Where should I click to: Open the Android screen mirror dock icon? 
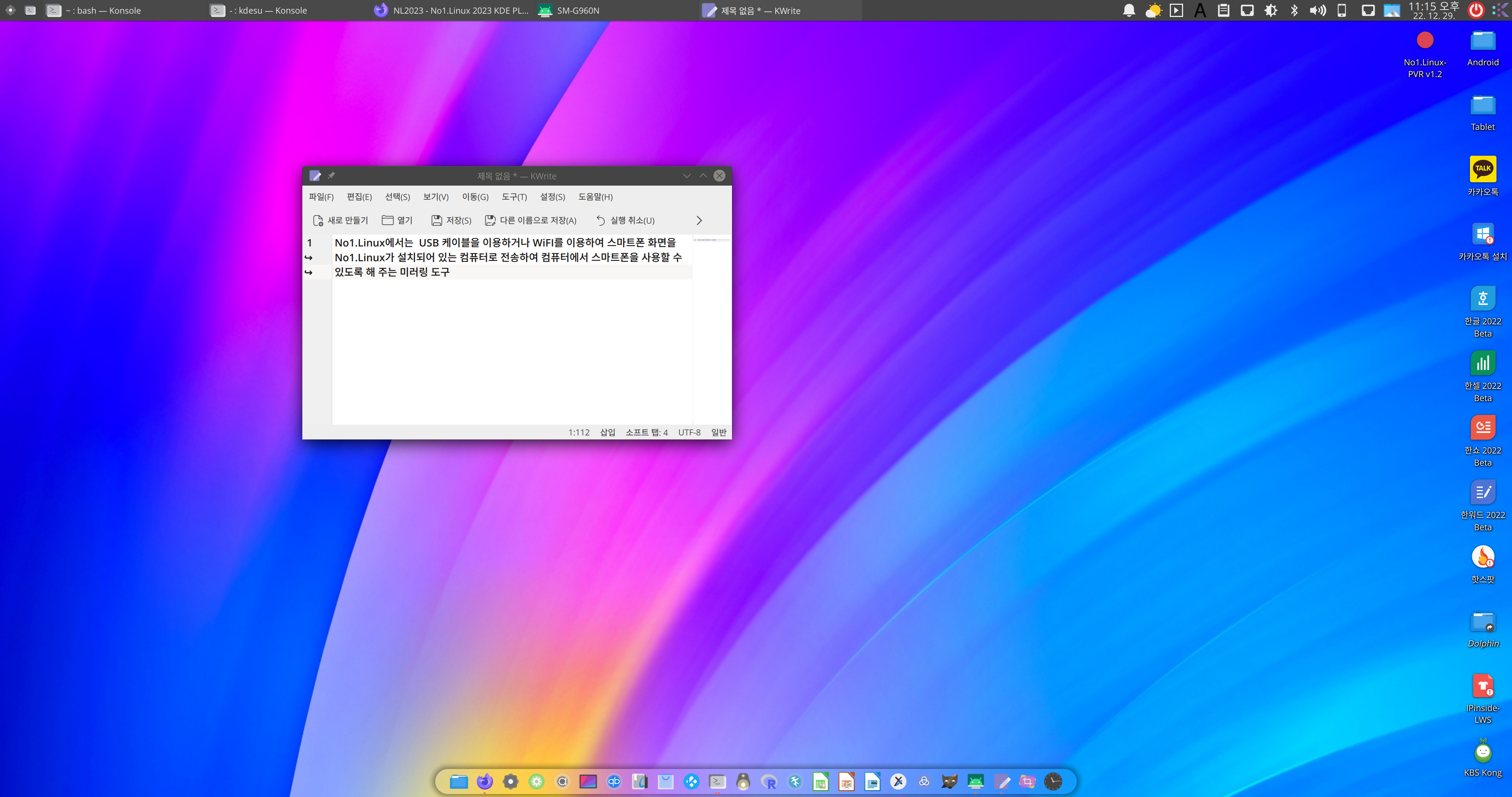[976, 781]
